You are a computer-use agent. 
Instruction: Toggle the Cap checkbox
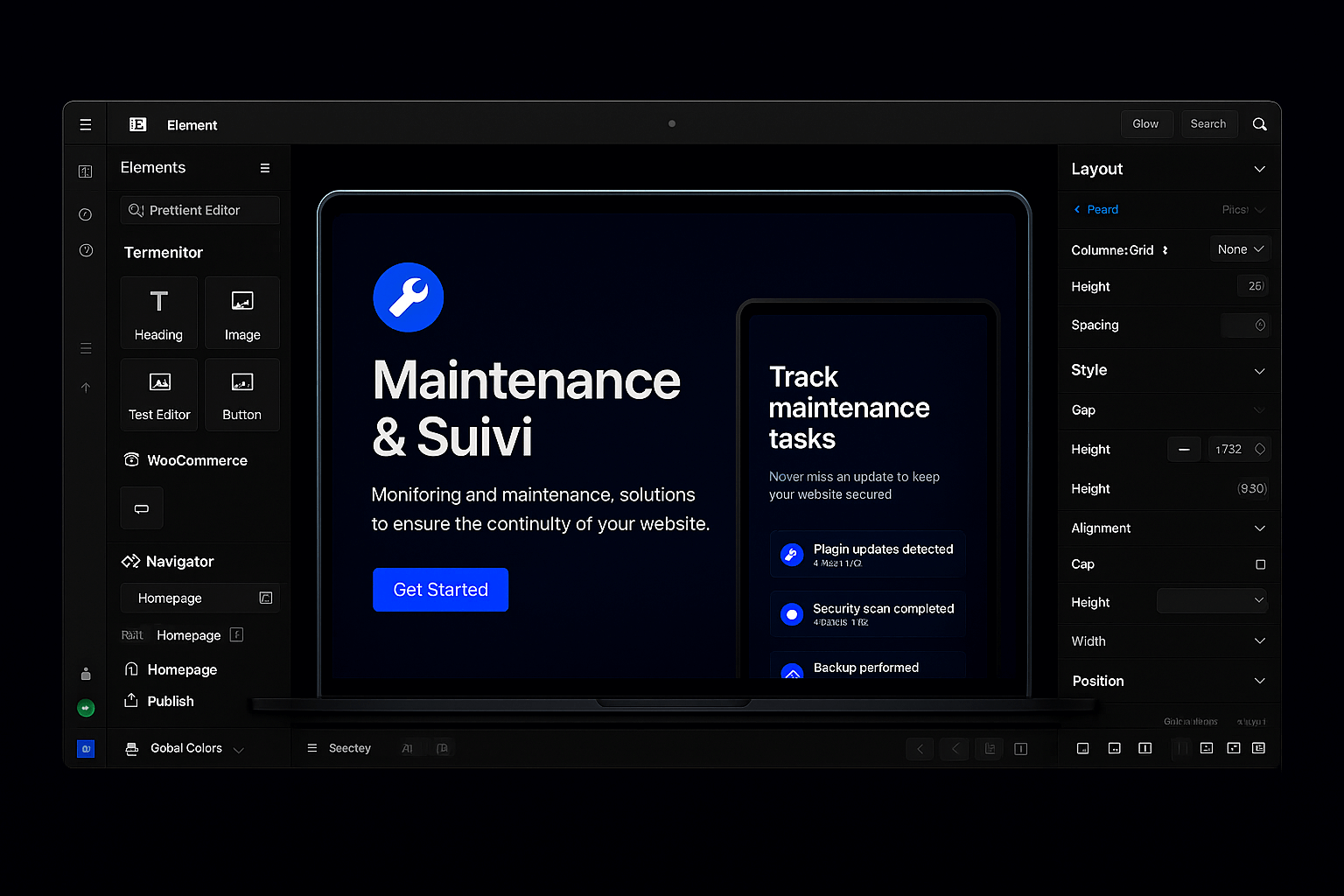pos(1260,564)
